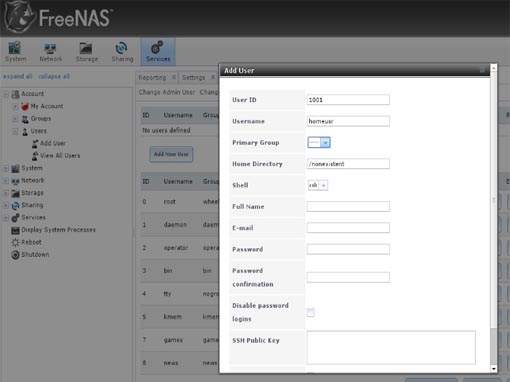Click the System tree node icon
The height and width of the screenshot is (382, 510).
pos(15,168)
